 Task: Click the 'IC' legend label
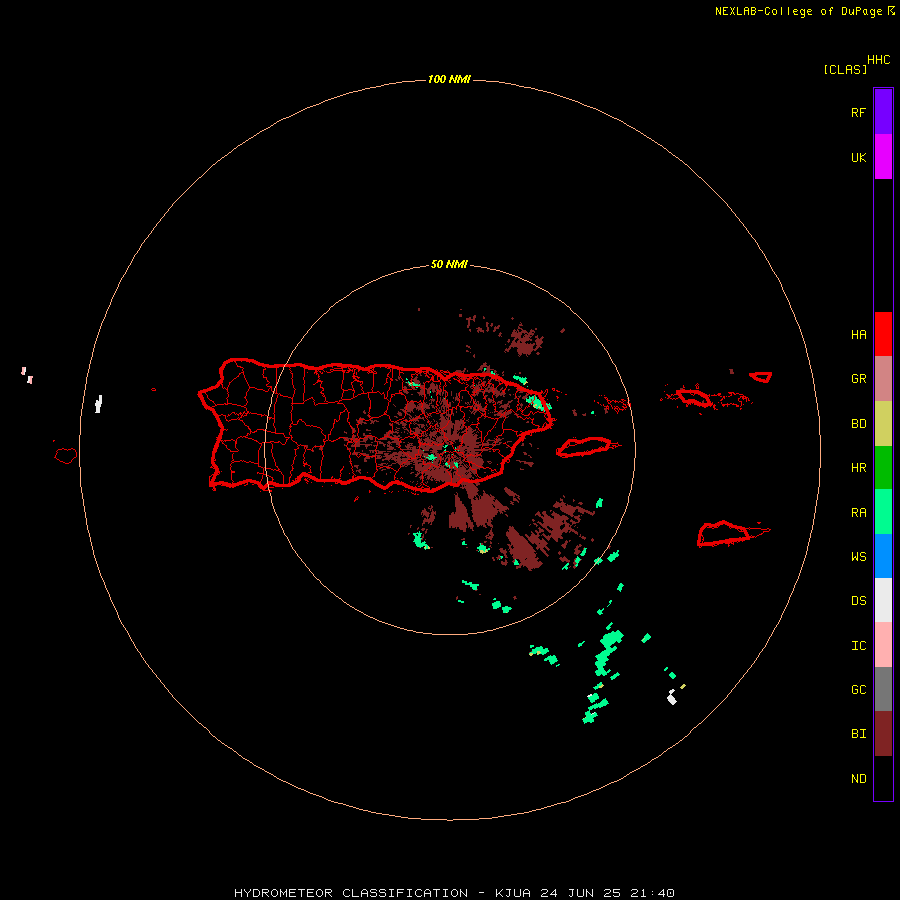click(858, 646)
